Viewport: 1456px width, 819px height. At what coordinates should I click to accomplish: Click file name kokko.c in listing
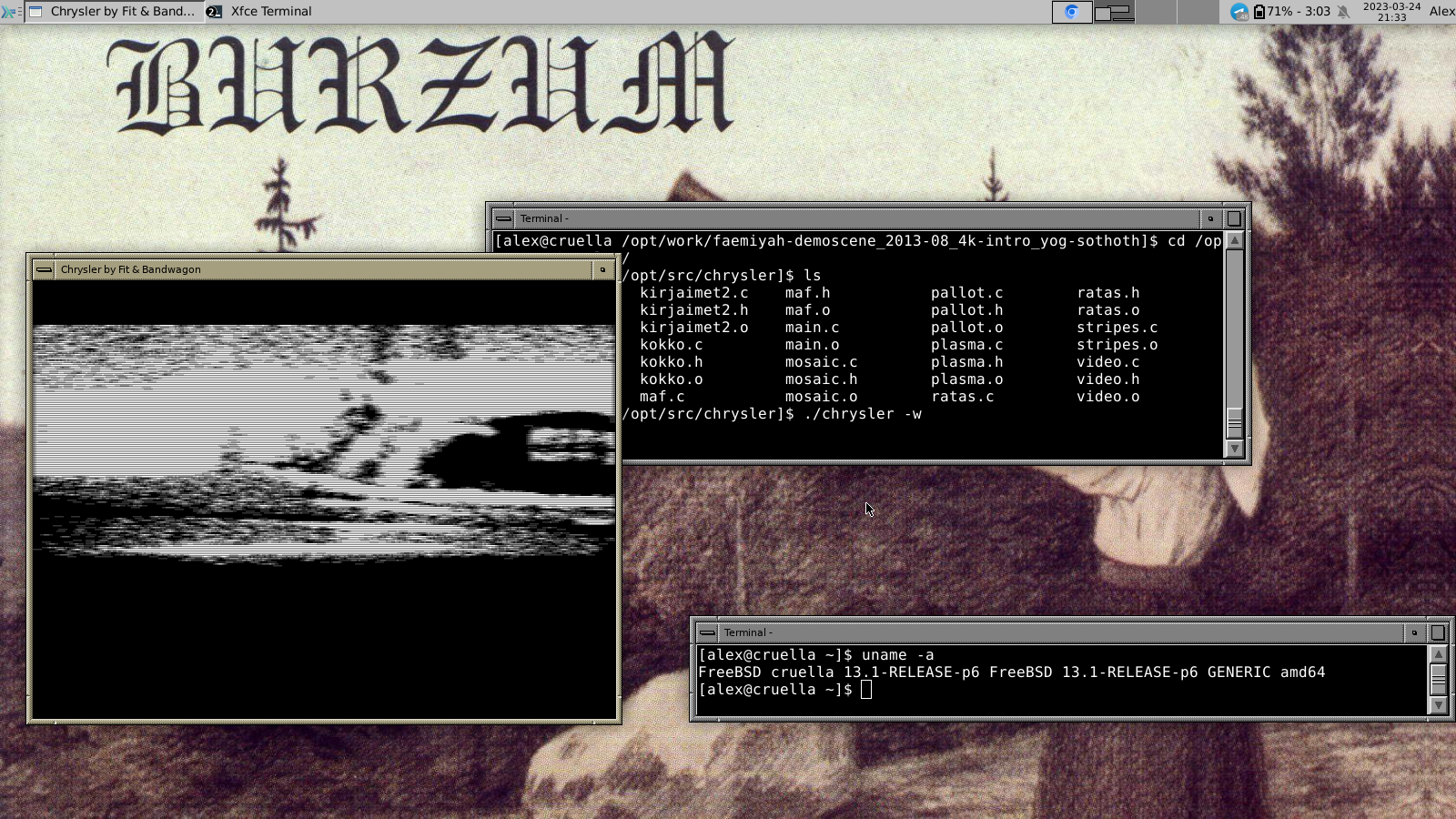tap(671, 345)
